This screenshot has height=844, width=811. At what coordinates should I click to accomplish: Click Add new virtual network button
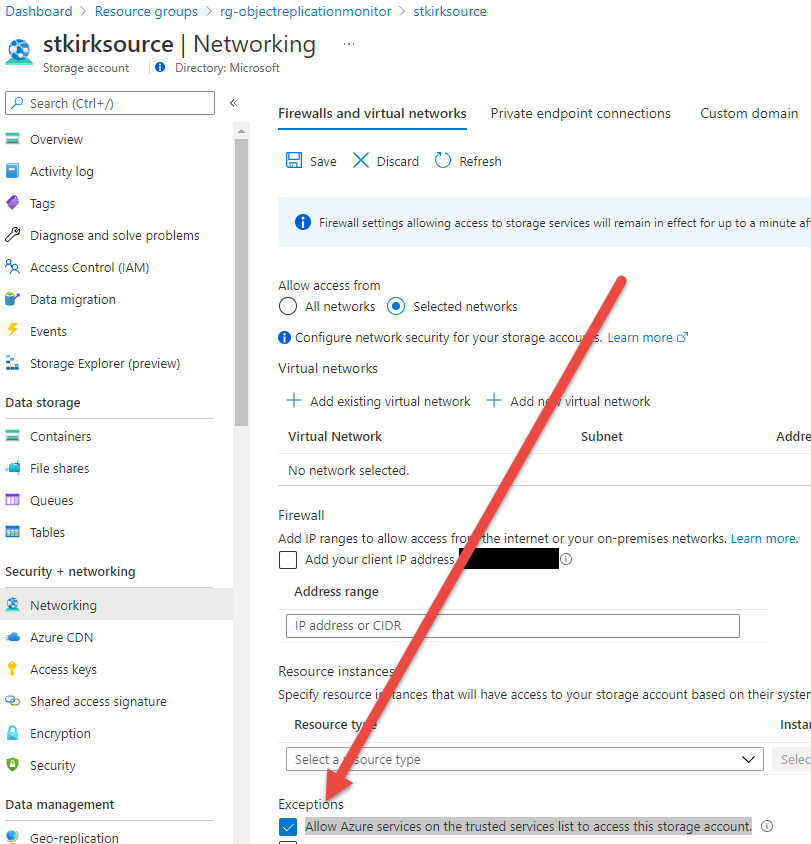click(568, 401)
